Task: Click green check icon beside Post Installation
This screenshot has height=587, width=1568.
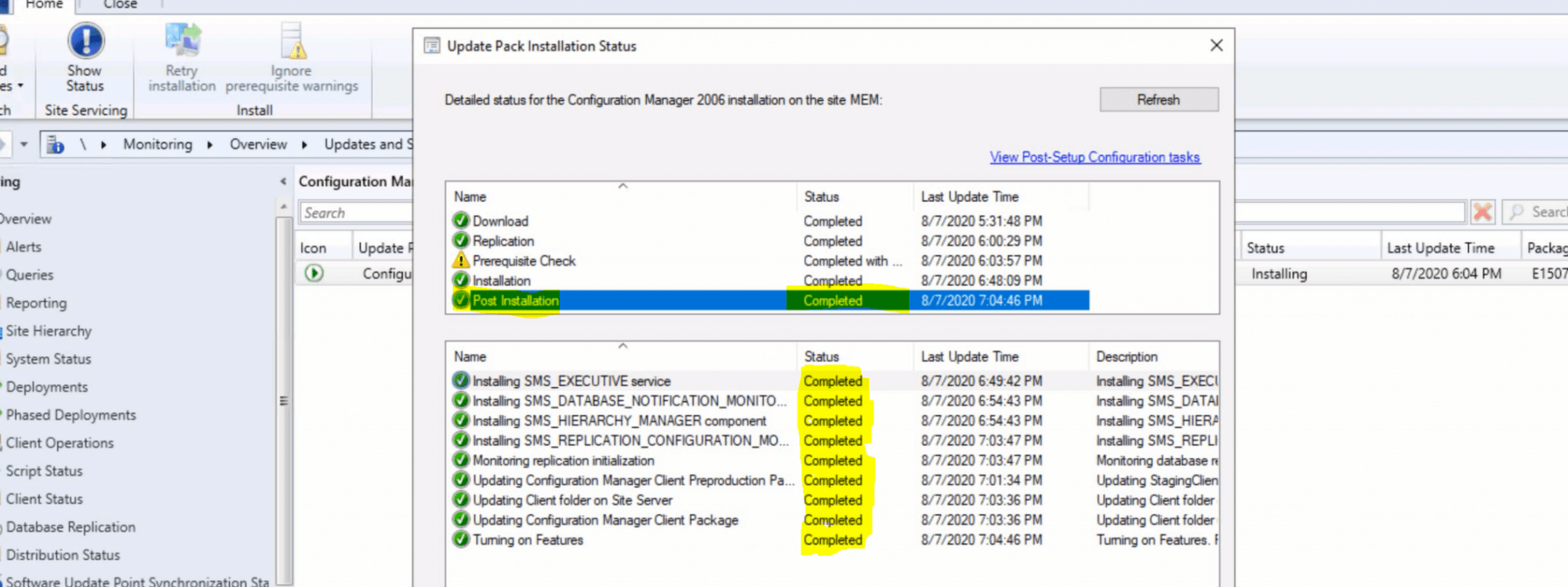Action: point(461,299)
